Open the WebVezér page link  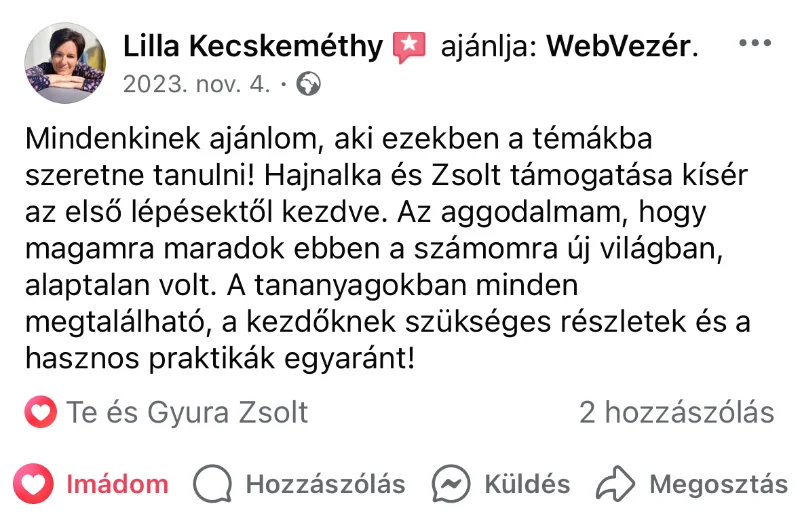click(619, 46)
